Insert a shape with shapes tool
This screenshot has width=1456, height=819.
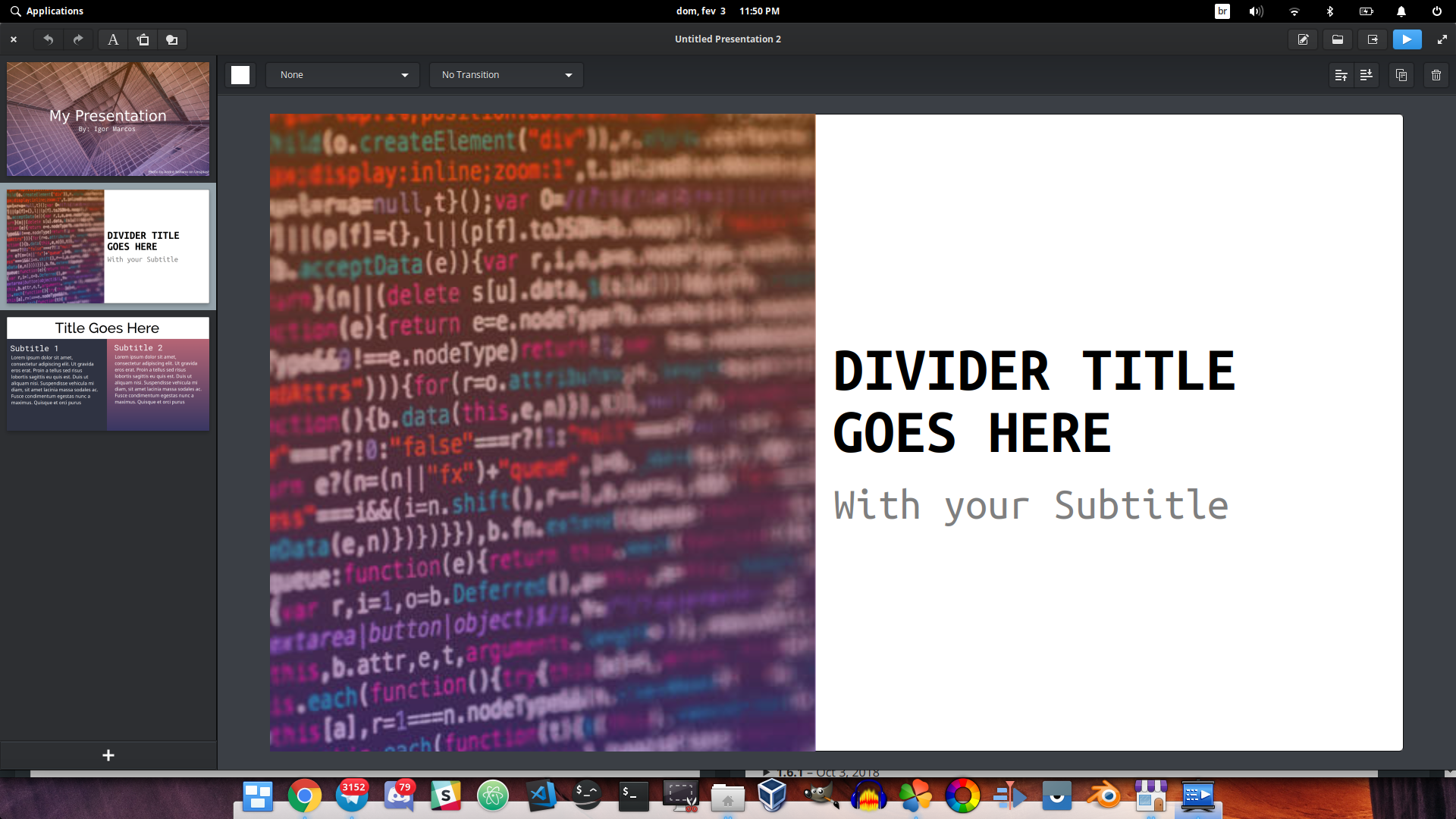click(x=172, y=39)
